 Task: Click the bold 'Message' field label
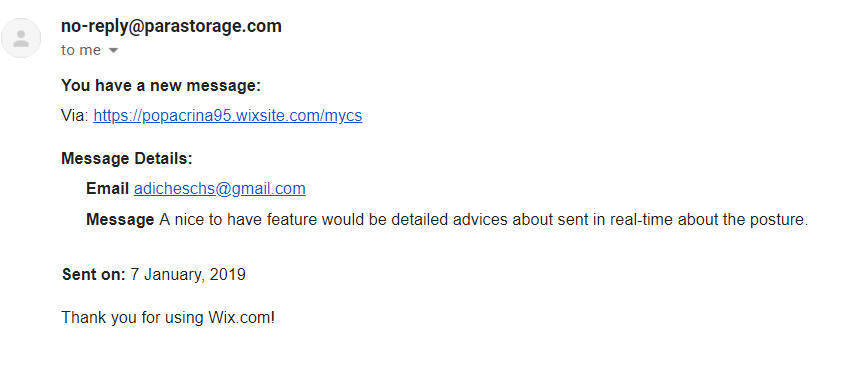click(x=120, y=220)
